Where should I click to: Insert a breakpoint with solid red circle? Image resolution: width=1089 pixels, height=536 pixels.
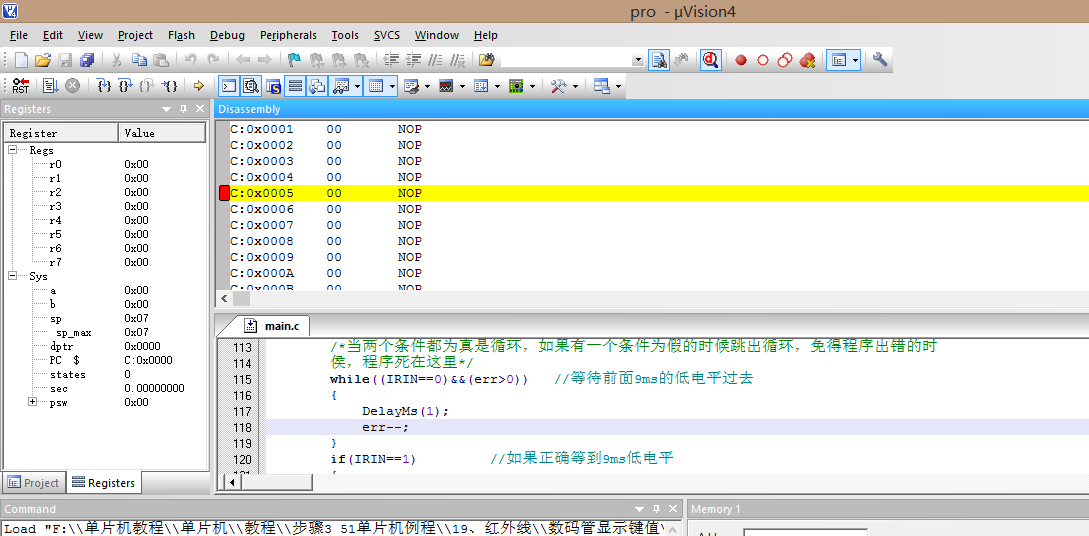[741, 60]
